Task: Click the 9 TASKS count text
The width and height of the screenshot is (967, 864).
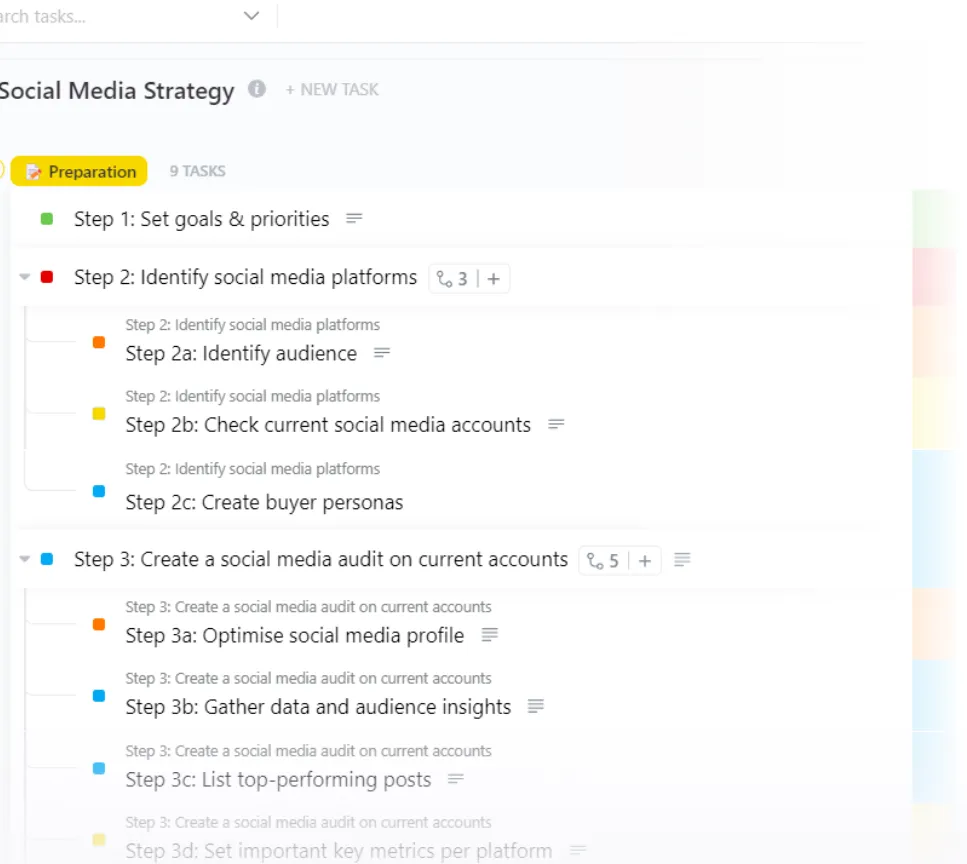Action: click(197, 171)
